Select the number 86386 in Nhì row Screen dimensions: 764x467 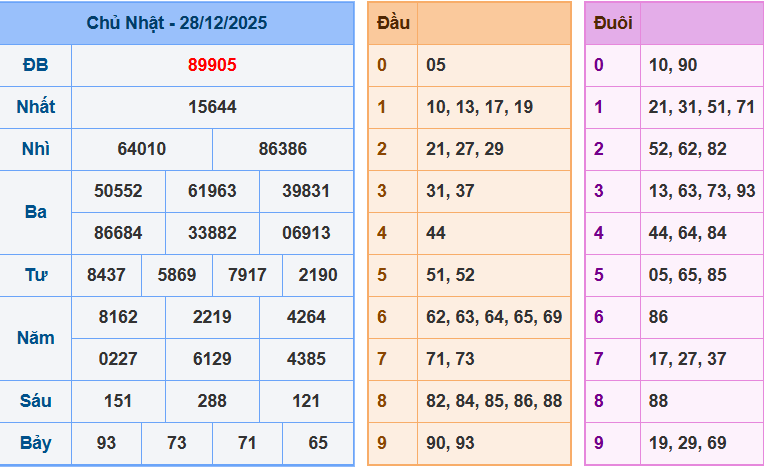tap(283, 149)
